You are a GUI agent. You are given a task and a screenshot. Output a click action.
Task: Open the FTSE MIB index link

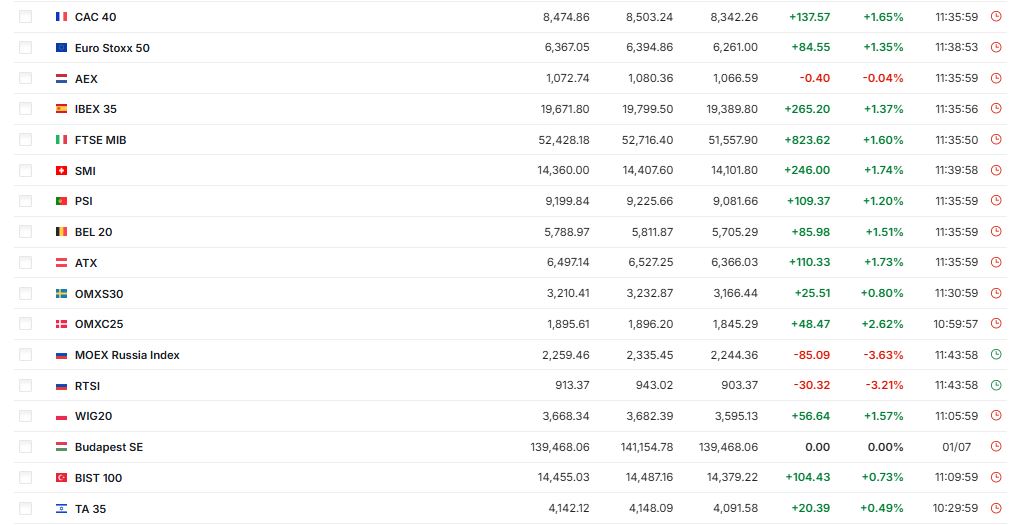[x=100, y=140]
